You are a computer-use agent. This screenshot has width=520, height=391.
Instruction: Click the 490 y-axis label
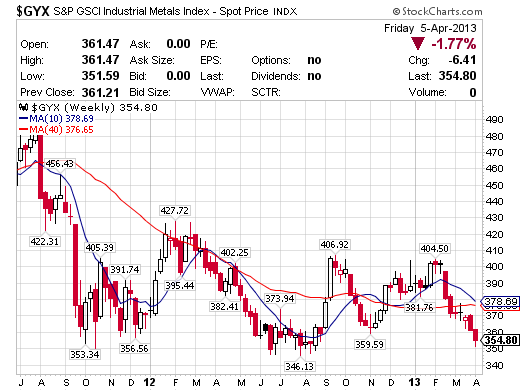494,119
